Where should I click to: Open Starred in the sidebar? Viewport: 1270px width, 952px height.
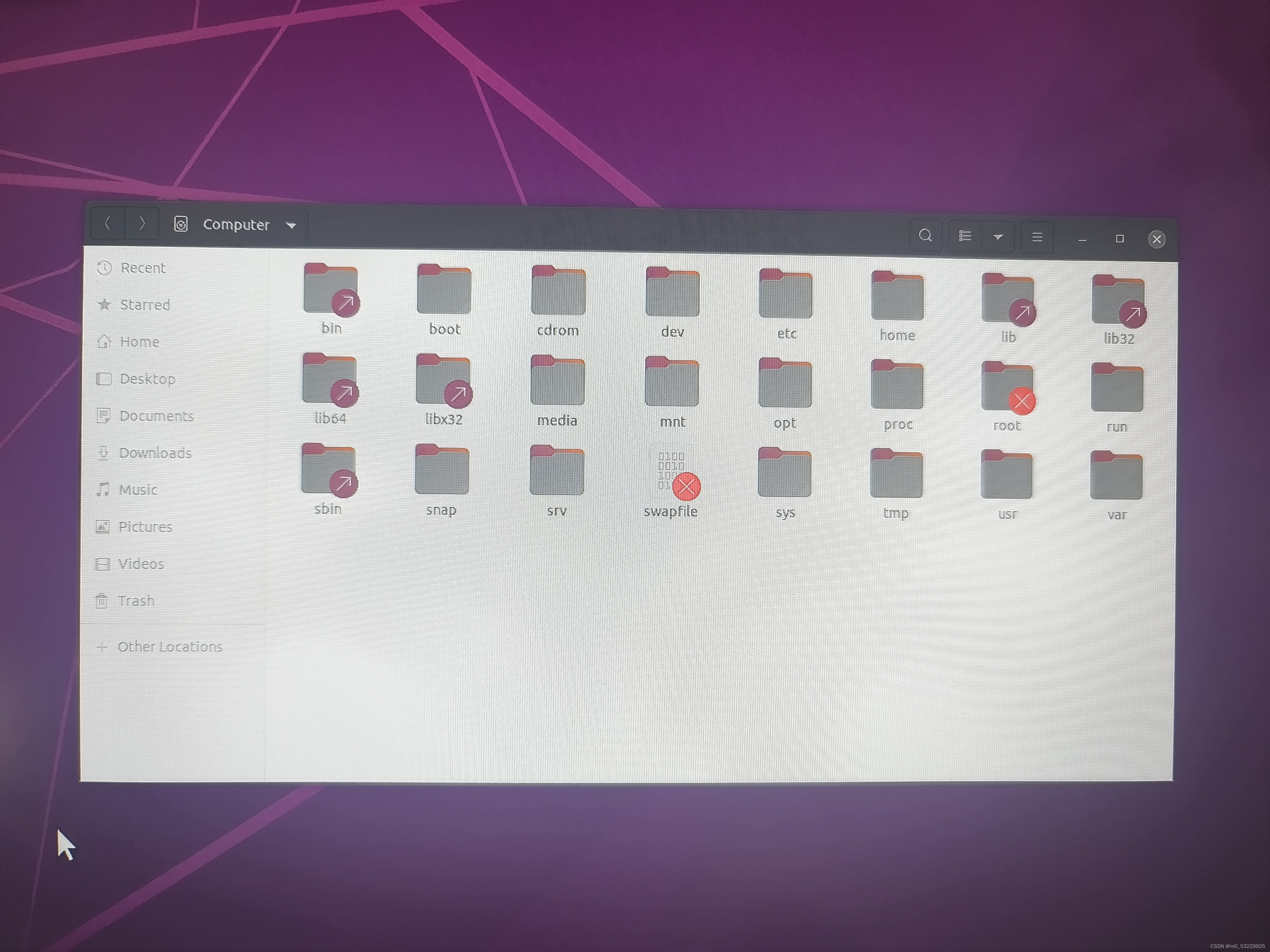(174, 304)
